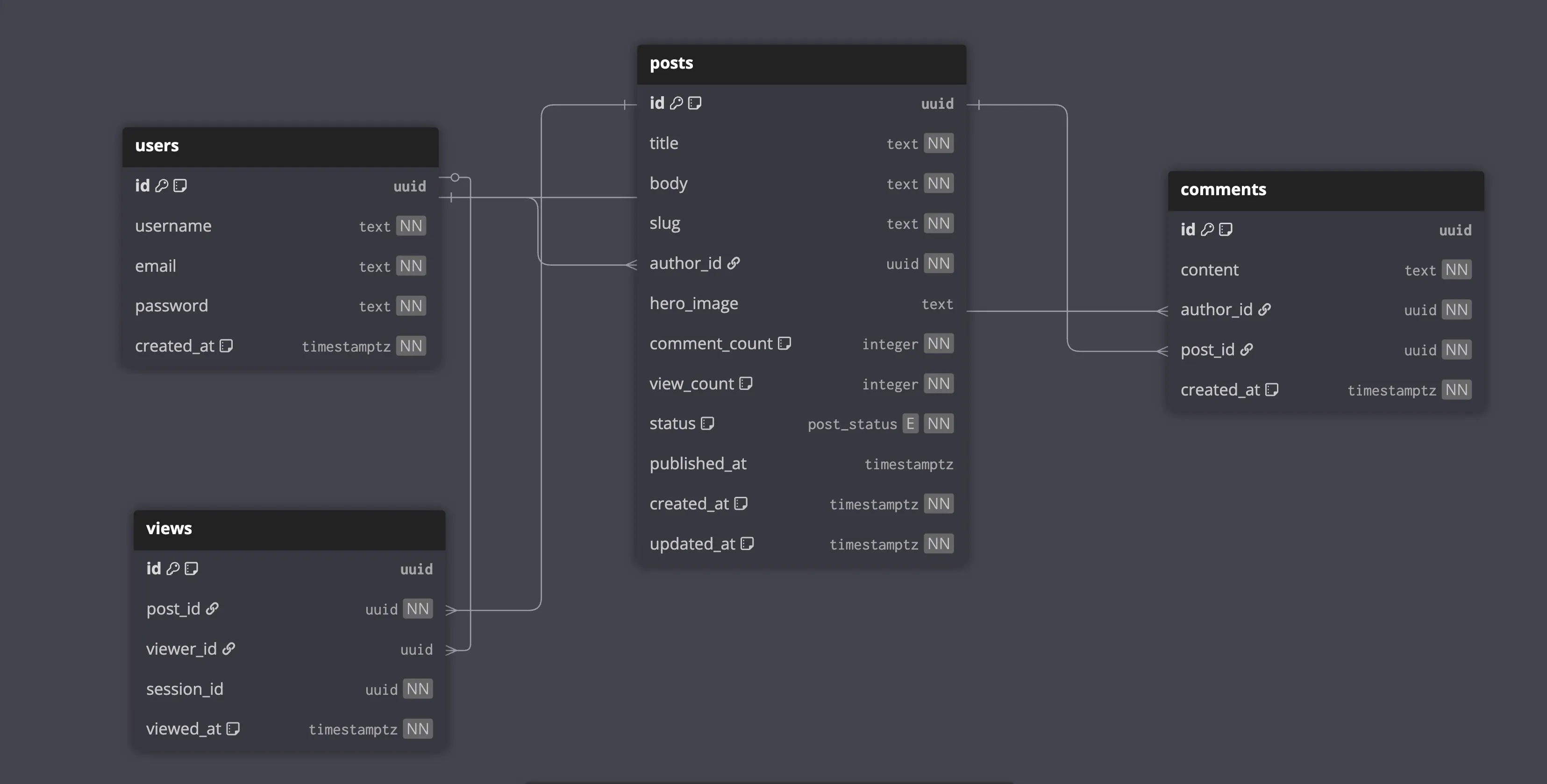The image size is (1547, 784).
Task: Click the note icon beside users id
Action: click(x=180, y=185)
